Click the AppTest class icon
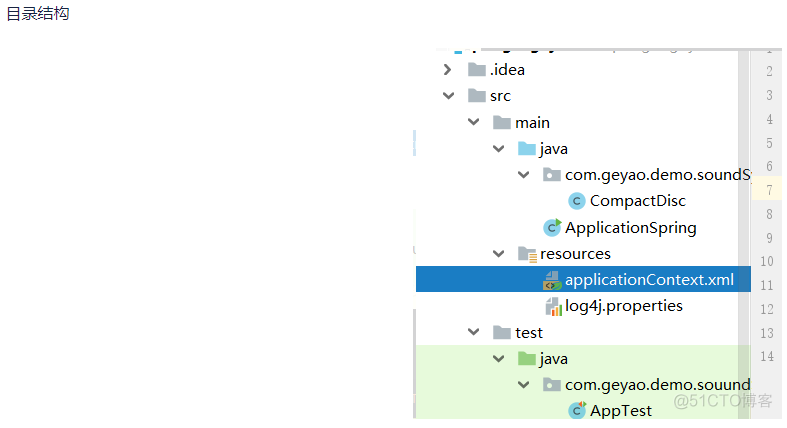The height and width of the screenshot is (428, 787). (x=577, y=410)
